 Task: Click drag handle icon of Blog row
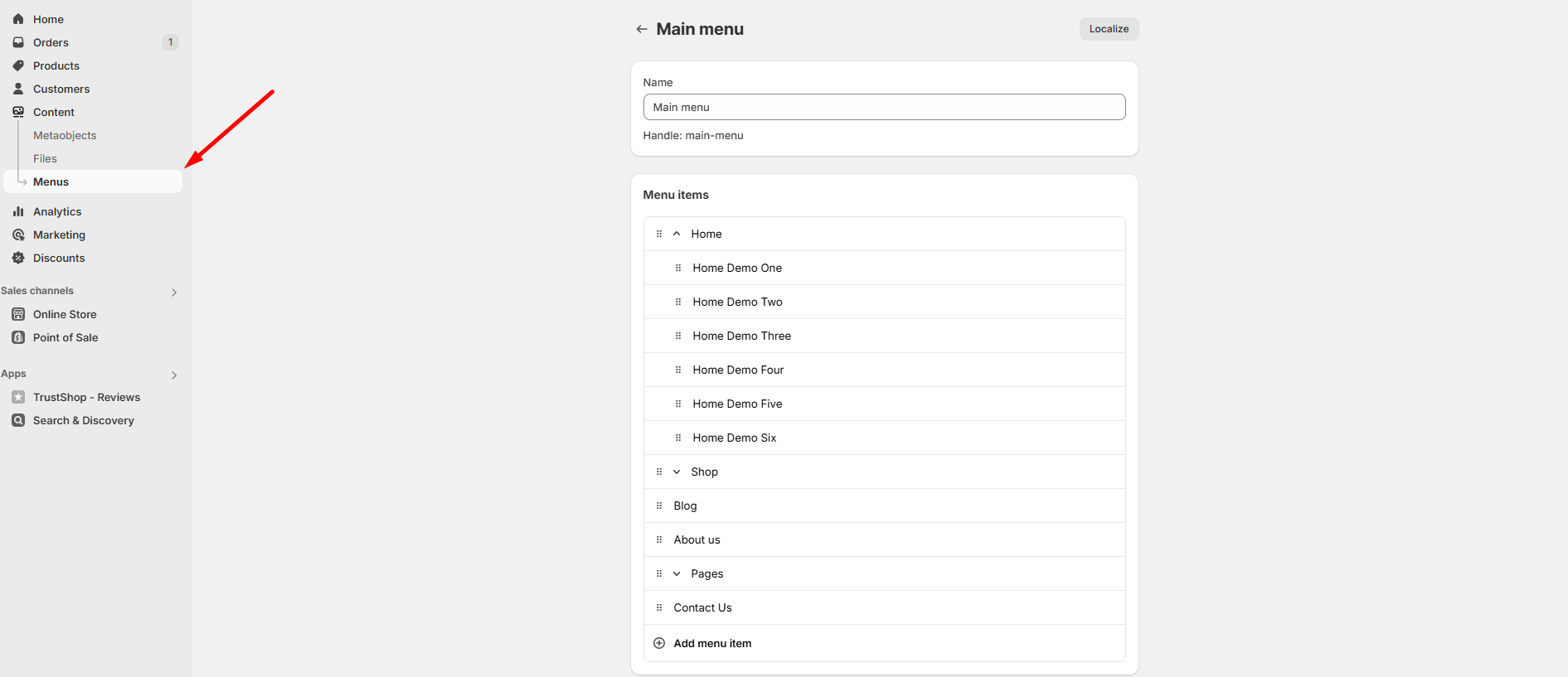pyautogui.click(x=659, y=505)
